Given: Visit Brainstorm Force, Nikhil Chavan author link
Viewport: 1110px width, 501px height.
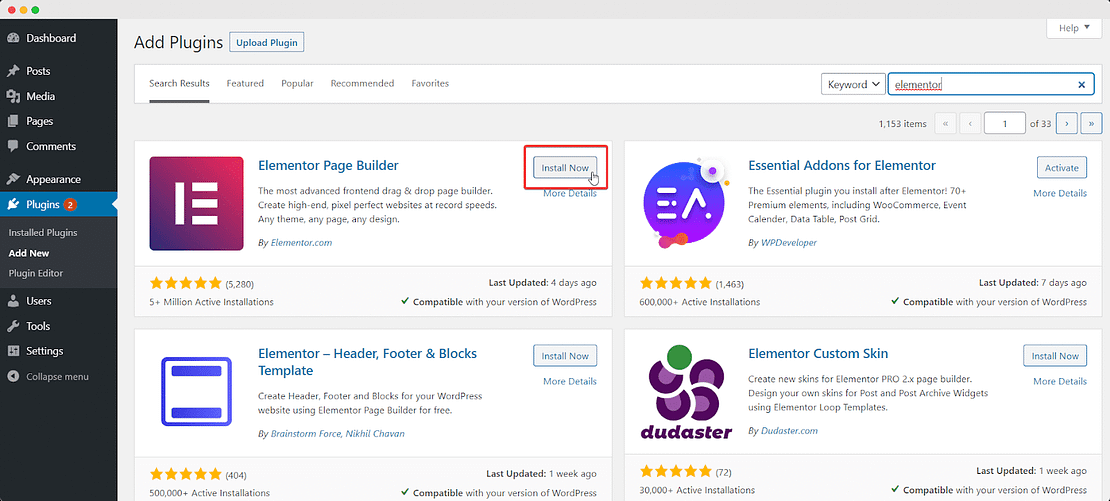Looking at the screenshot, I should click(x=338, y=434).
